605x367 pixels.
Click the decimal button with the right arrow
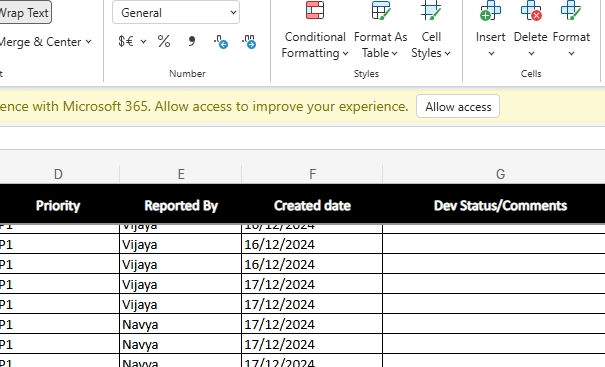[249, 42]
